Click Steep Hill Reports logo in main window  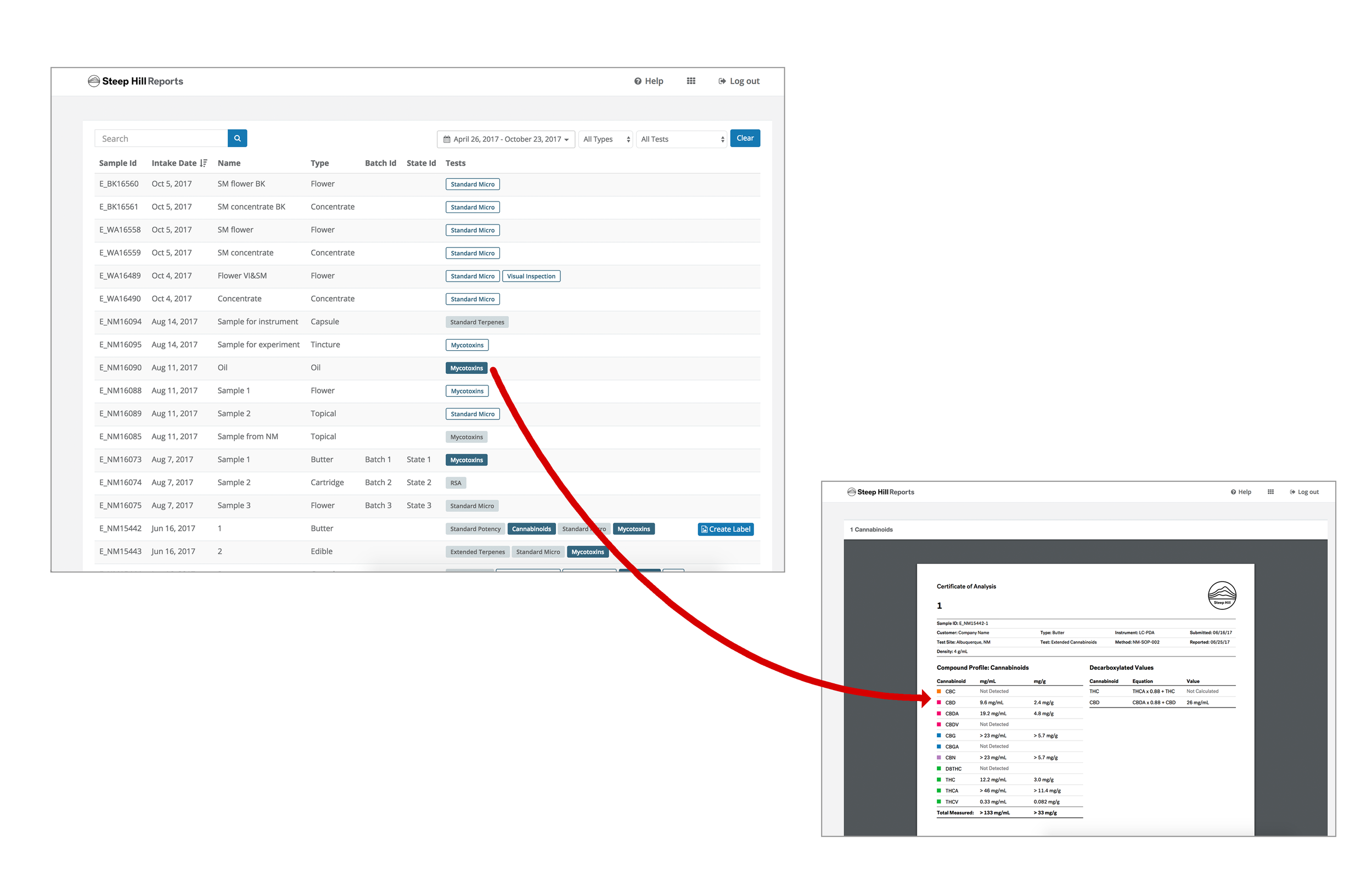(x=136, y=81)
